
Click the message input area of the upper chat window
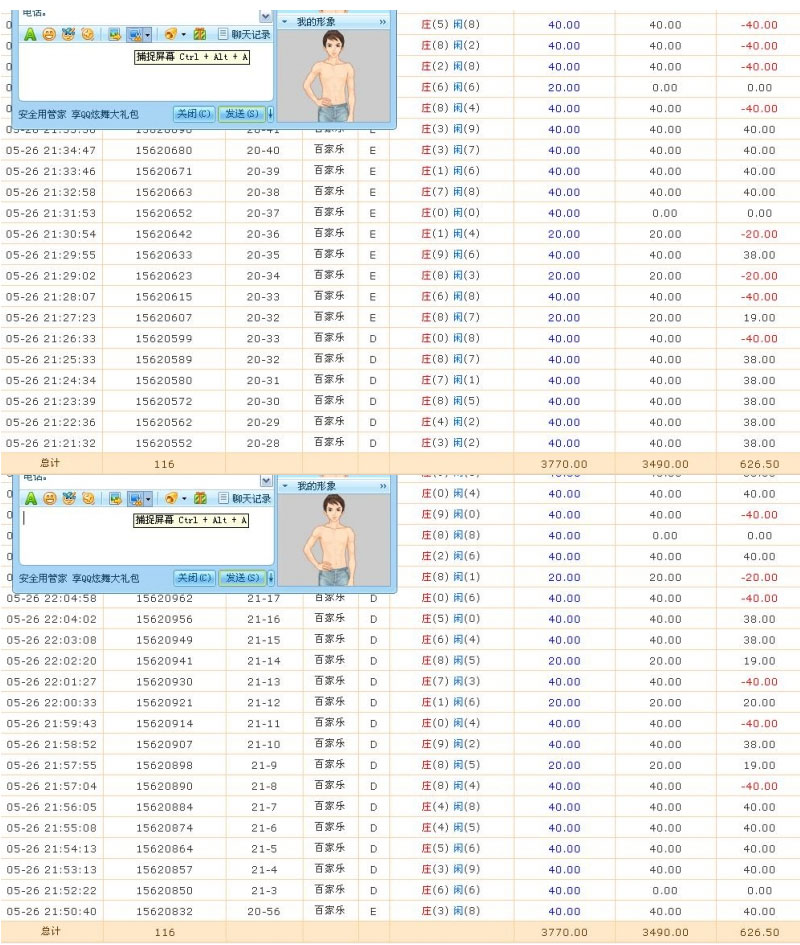[x=146, y=72]
